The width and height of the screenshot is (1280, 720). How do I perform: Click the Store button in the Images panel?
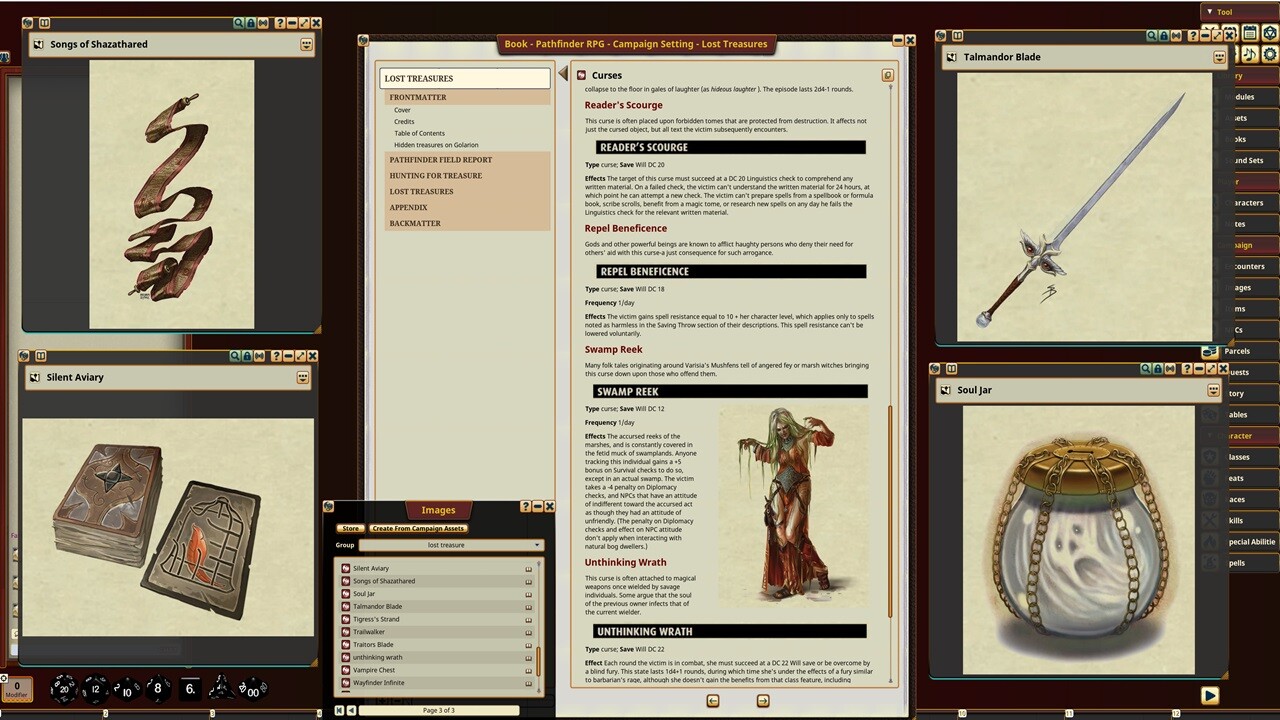(x=351, y=528)
